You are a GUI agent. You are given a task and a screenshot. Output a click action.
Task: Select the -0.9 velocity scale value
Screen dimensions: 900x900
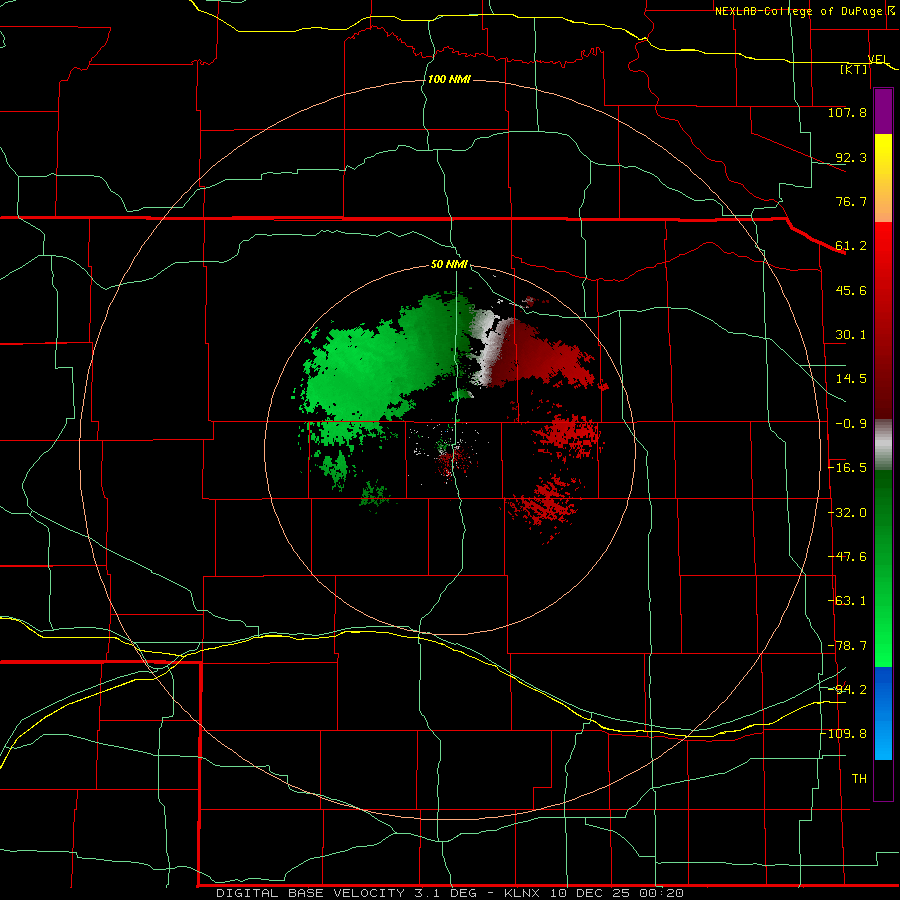click(851, 424)
